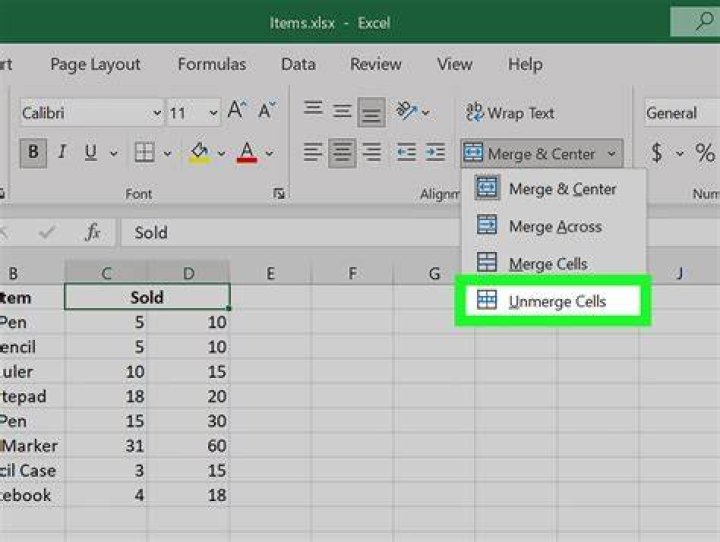The width and height of the screenshot is (720, 542).
Task: Increase indent icon
Action: [435, 152]
